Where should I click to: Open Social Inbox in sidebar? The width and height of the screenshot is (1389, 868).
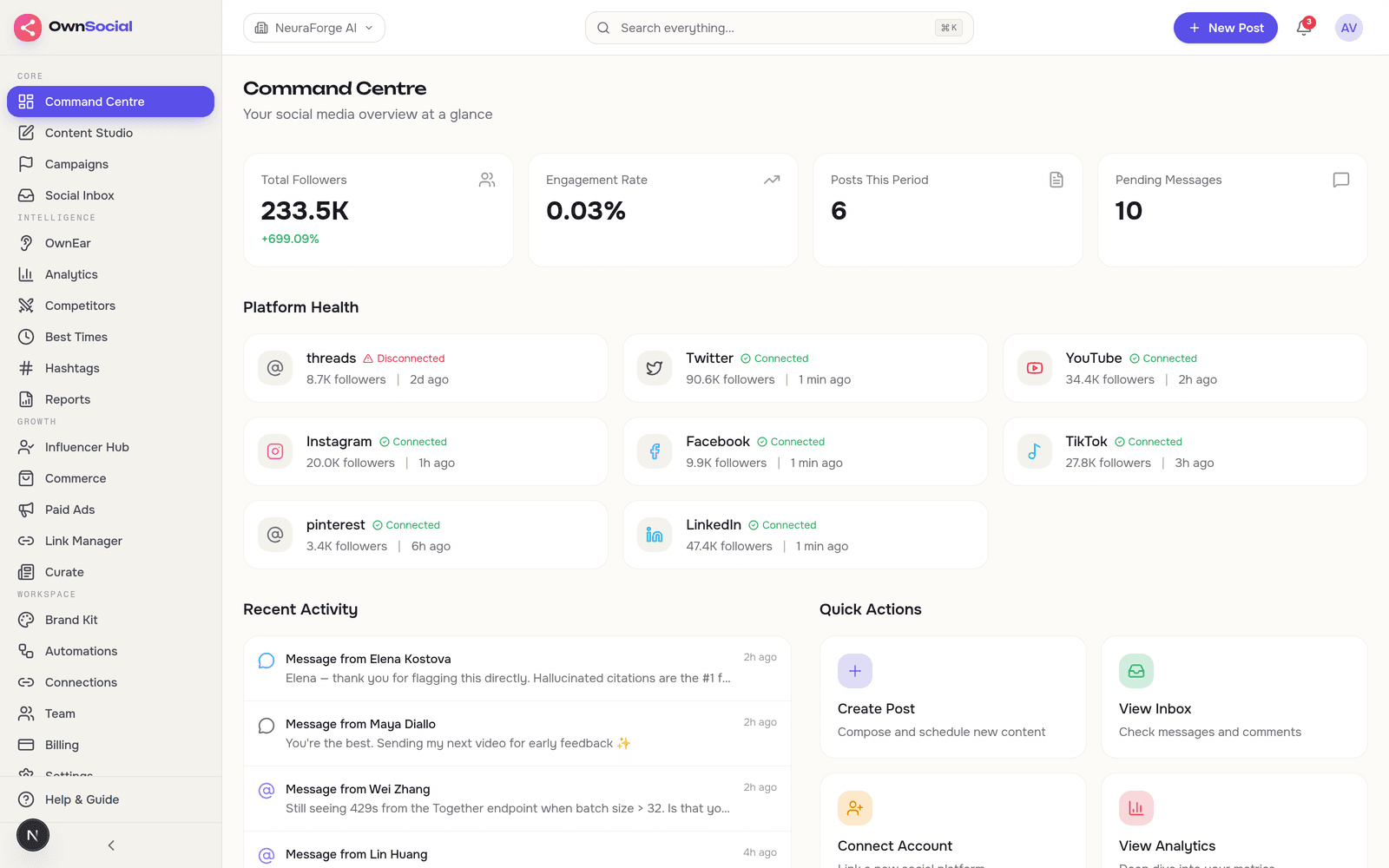click(110, 195)
